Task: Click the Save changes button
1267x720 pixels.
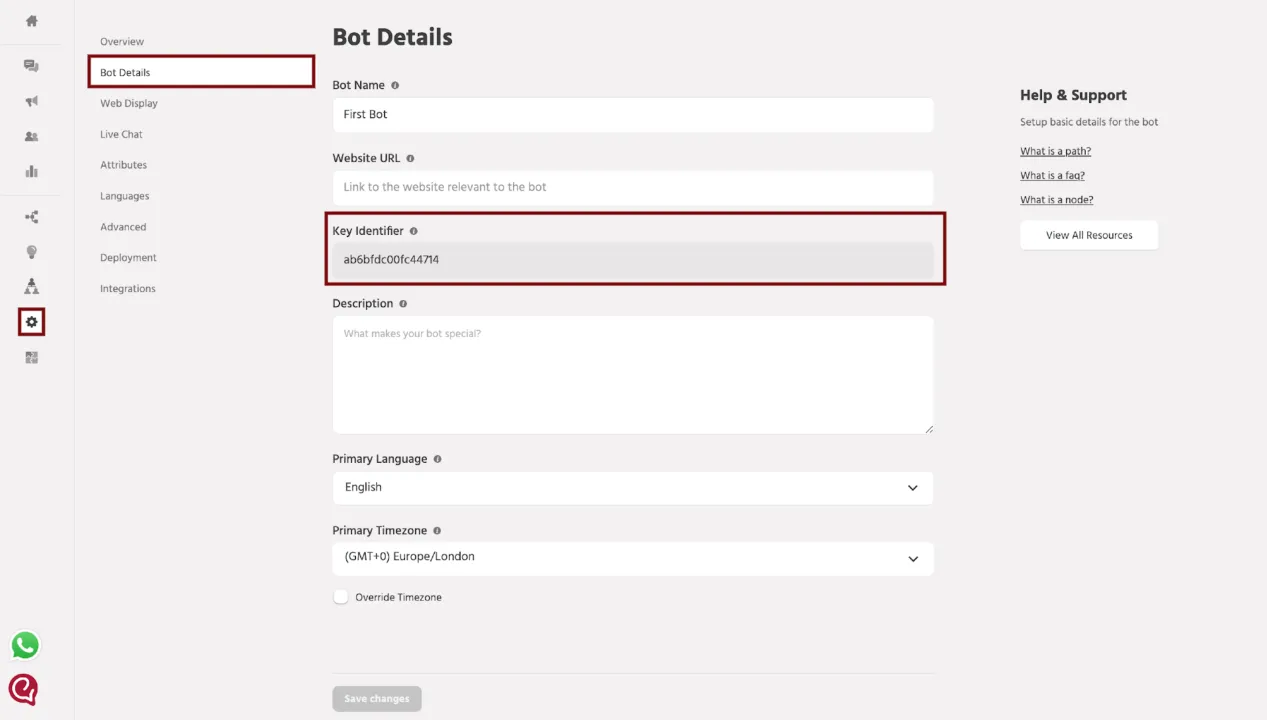Action: 377,698
